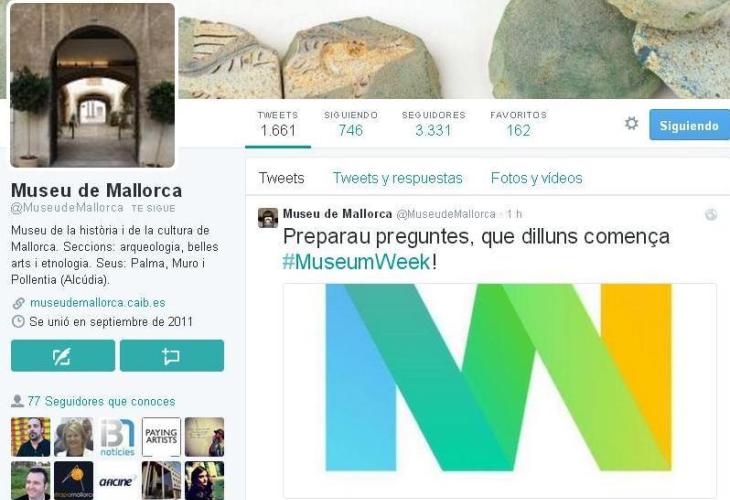Switch to Fotos y vídeos tab
Screen dimensions: 730x500
click(536, 178)
